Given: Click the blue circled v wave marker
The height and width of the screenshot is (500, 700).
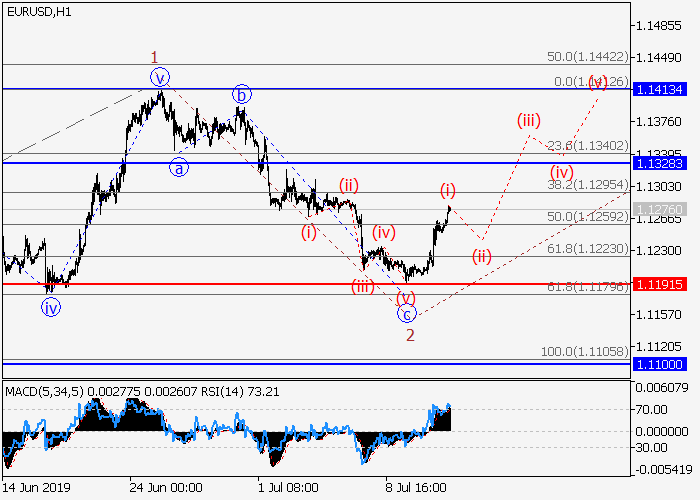Looking at the screenshot, I should 160,77.
